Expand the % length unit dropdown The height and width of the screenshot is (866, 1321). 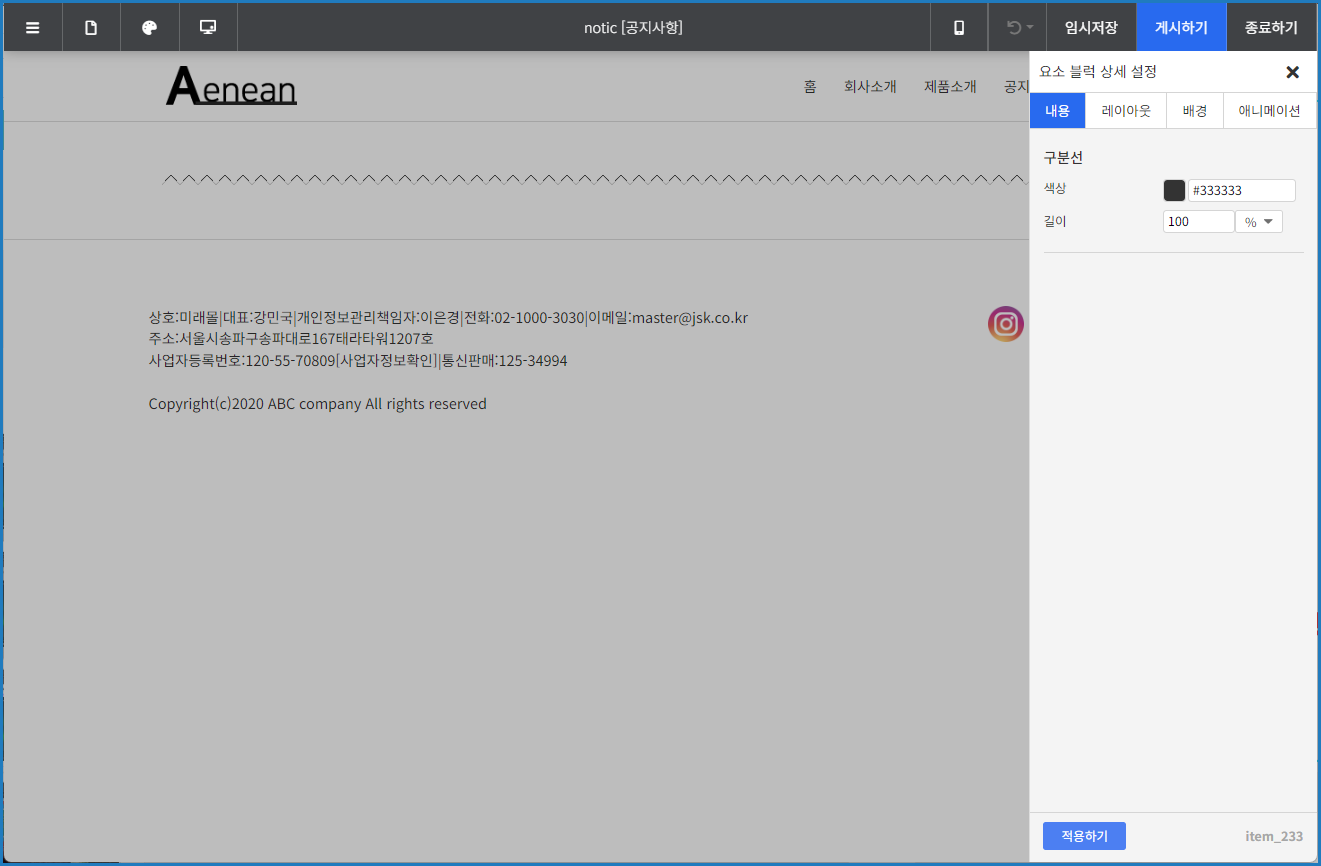(1259, 222)
